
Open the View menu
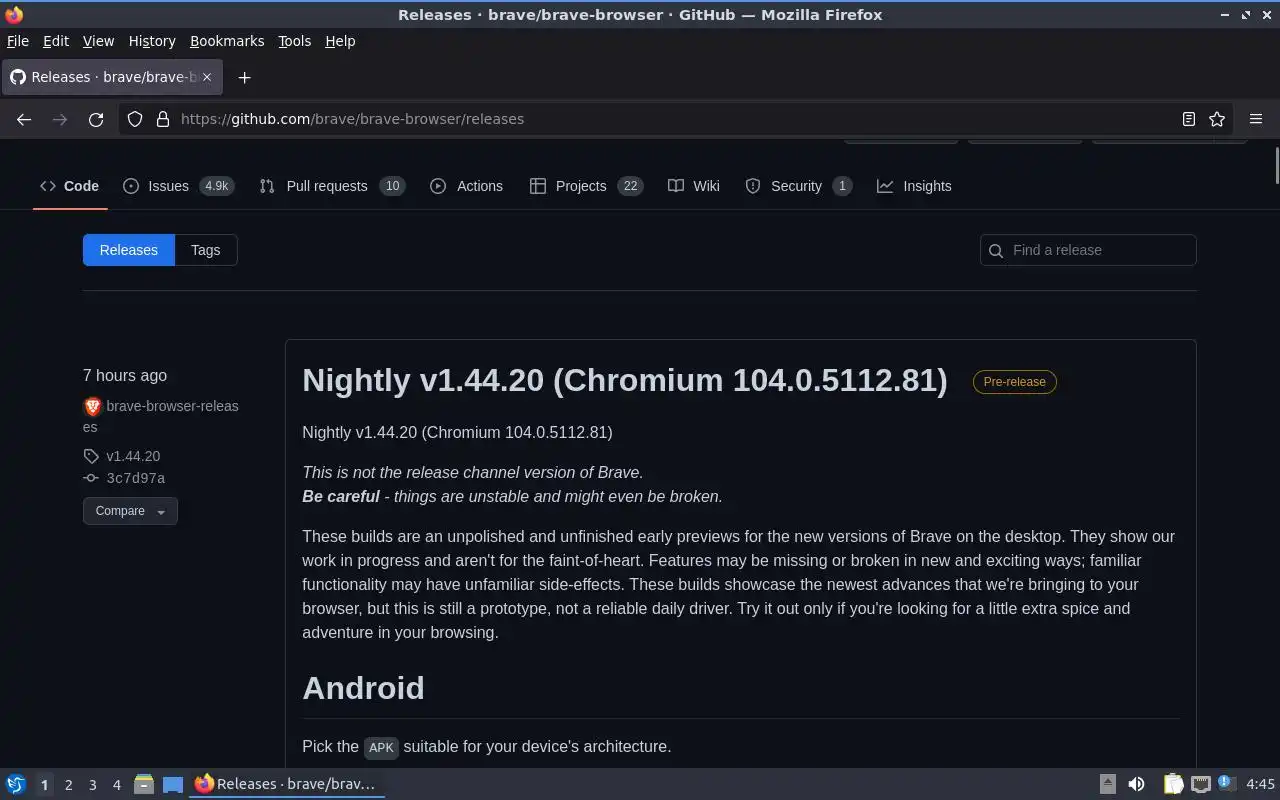point(98,41)
